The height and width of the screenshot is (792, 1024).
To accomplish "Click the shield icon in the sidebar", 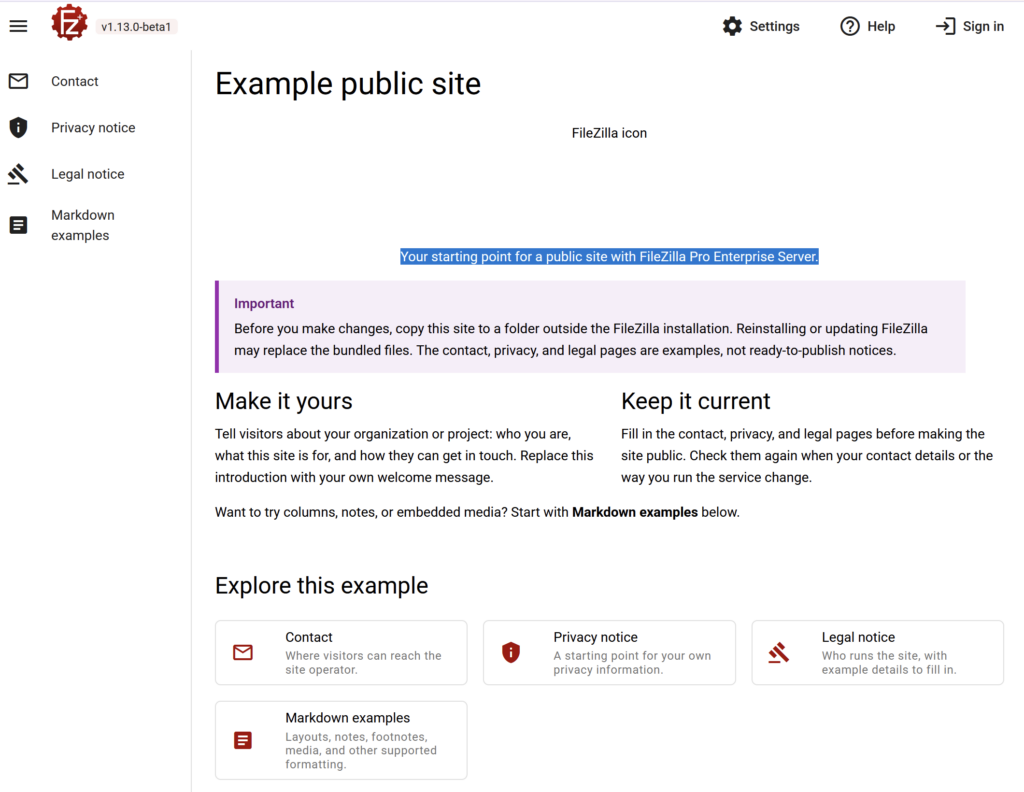I will (x=18, y=127).
